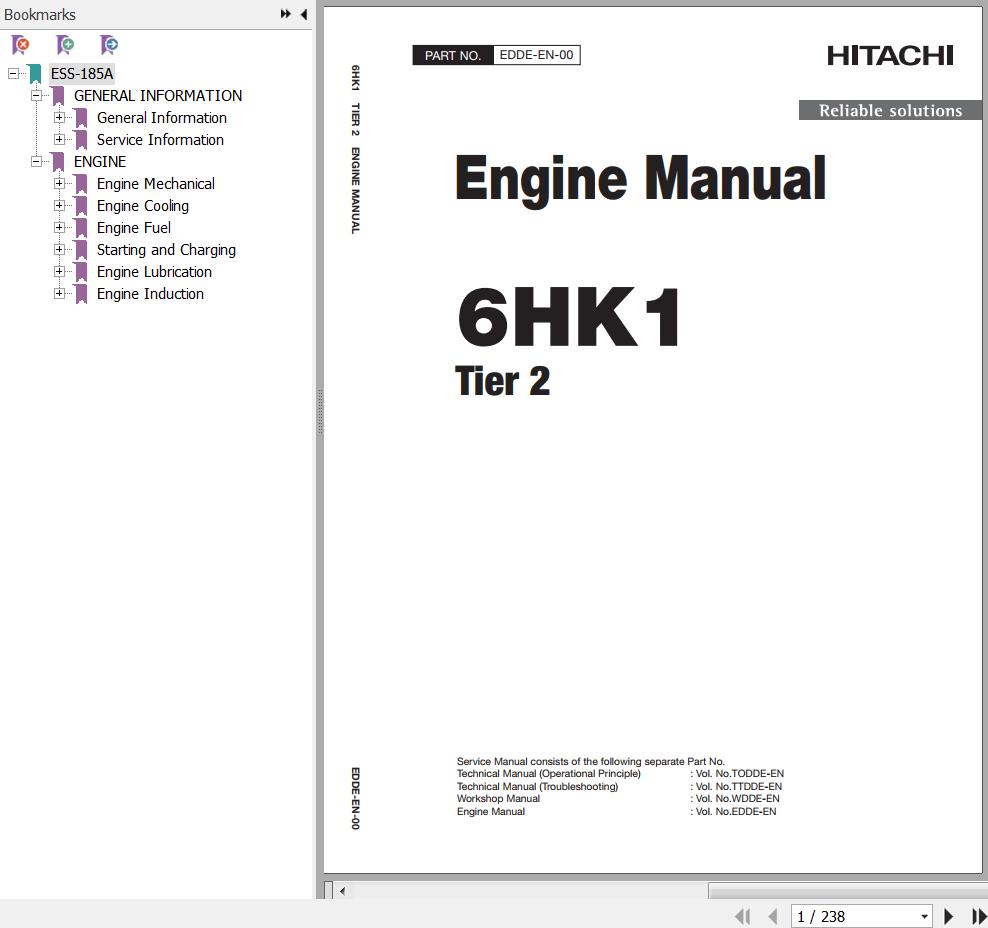Click the go to bookmark icon
988x928 pixels.
tap(109, 45)
